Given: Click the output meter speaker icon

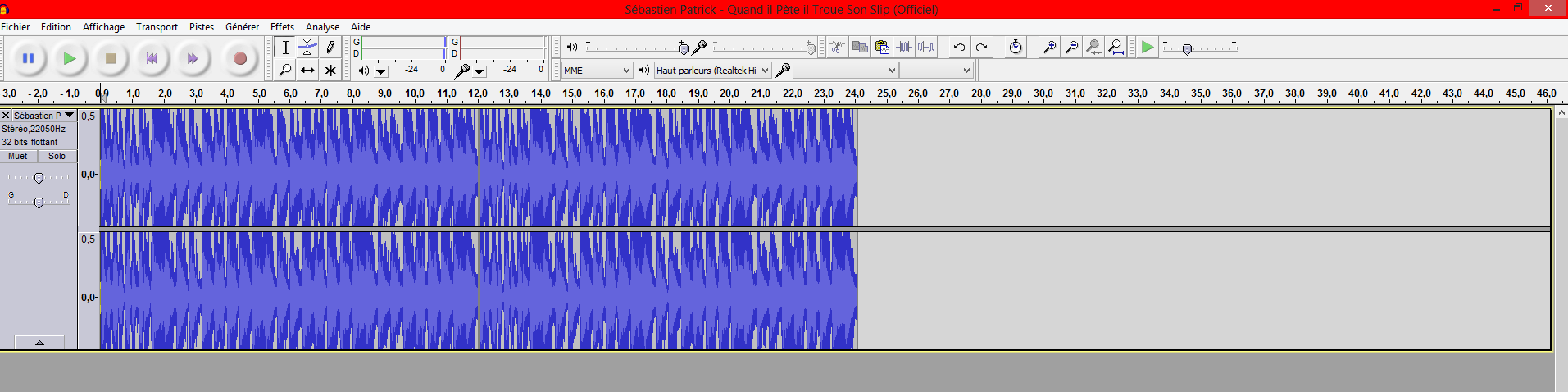Looking at the screenshot, I should (x=364, y=71).
